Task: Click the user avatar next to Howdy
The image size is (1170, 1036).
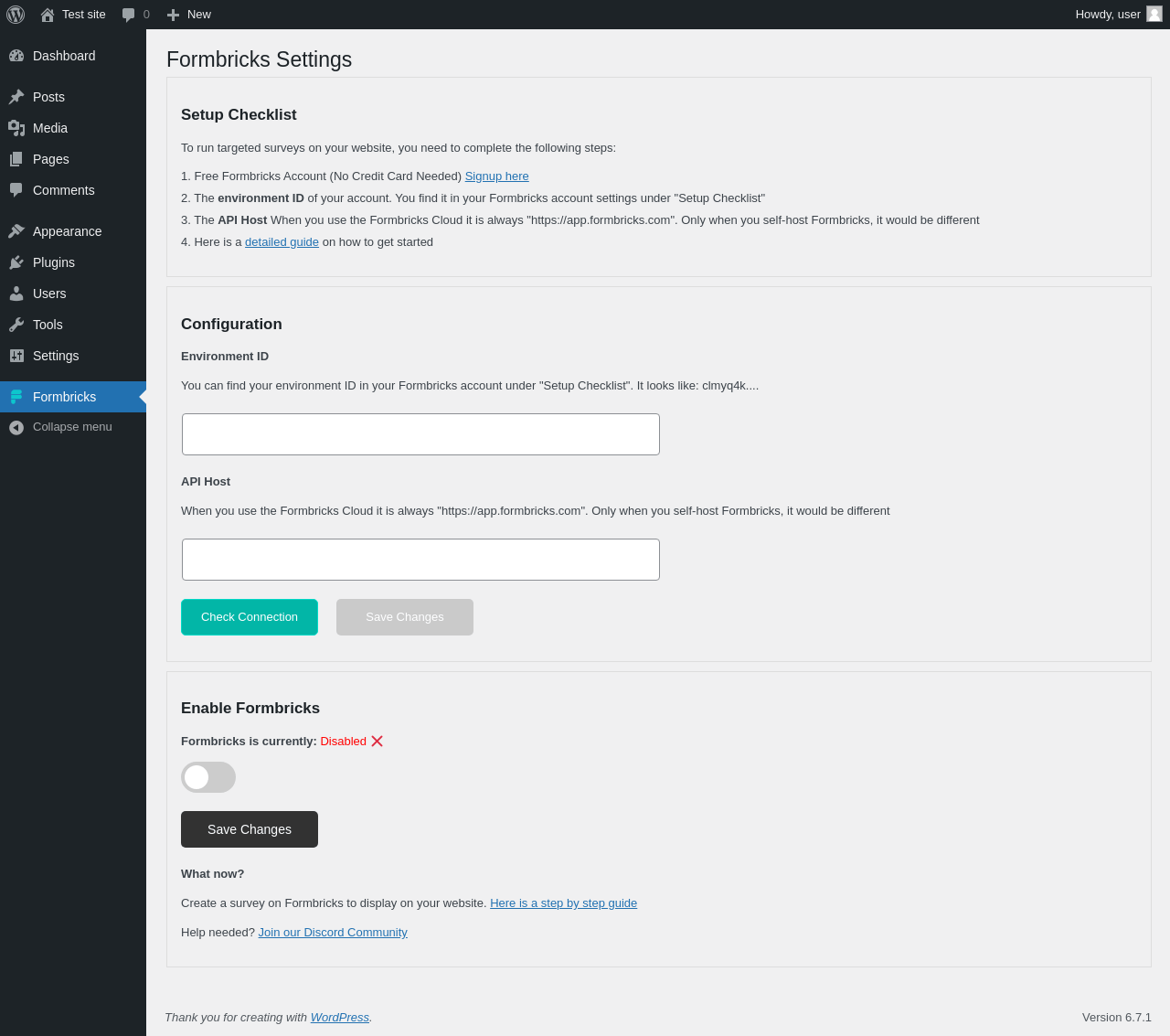Action: pyautogui.click(x=1154, y=14)
